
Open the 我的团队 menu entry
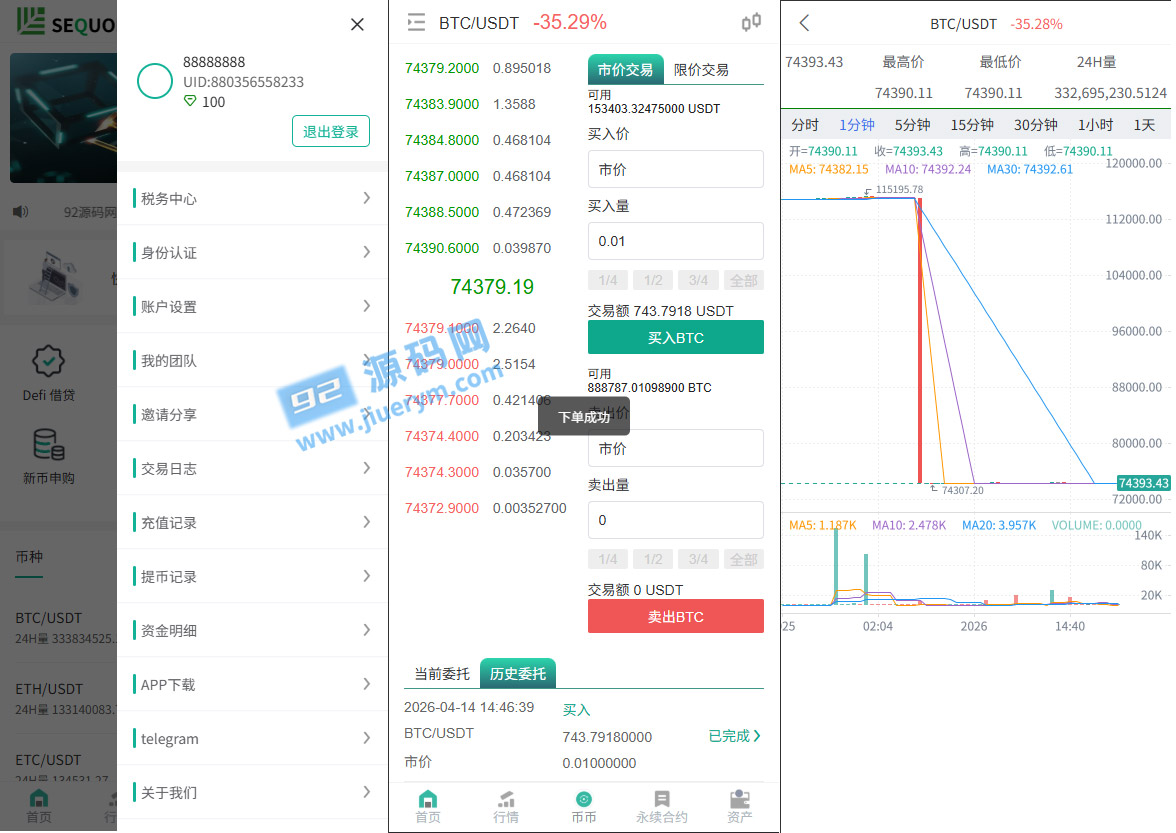click(x=252, y=360)
